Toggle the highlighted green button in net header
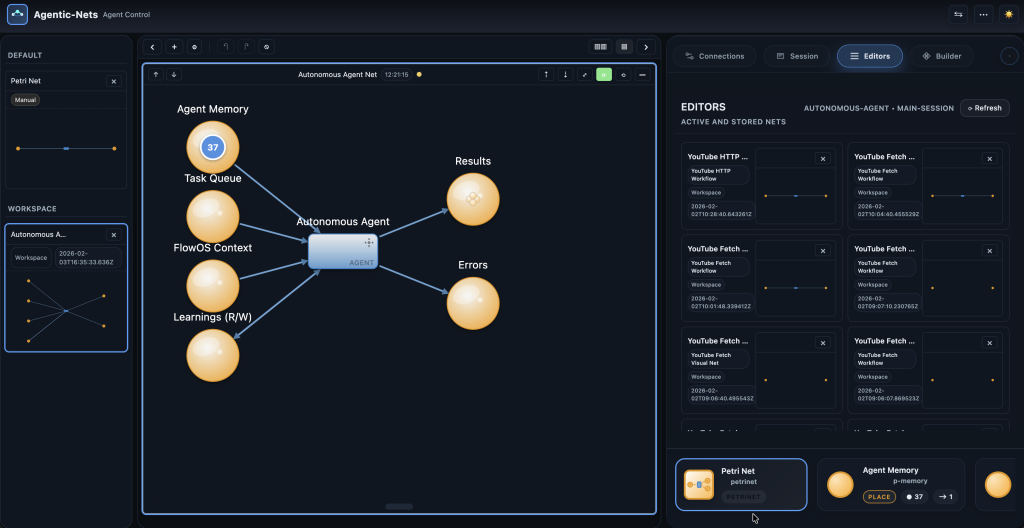This screenshot has height=528, width=1024. click(x=604, y=74)
